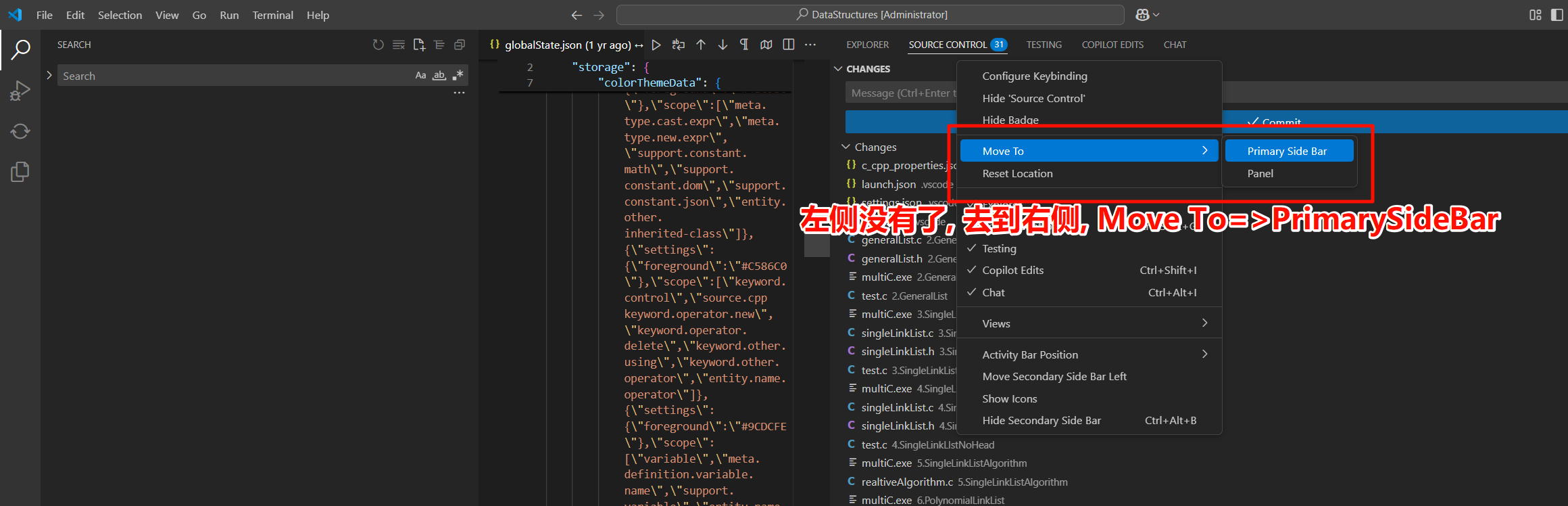Click the refresh search results icon
Screen dimensions: 1568x506
378,45
